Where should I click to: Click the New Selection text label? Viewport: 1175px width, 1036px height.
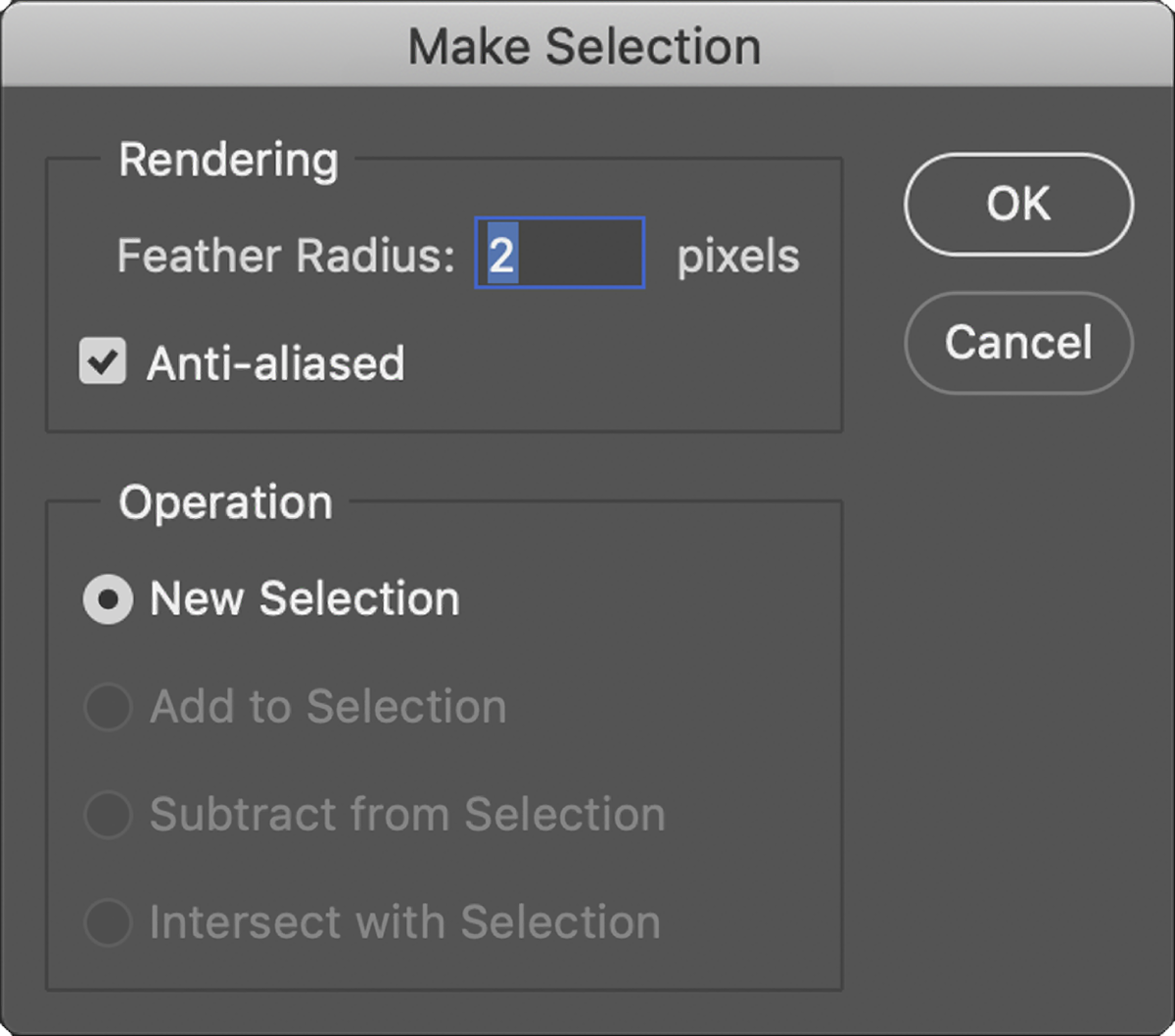305,598
